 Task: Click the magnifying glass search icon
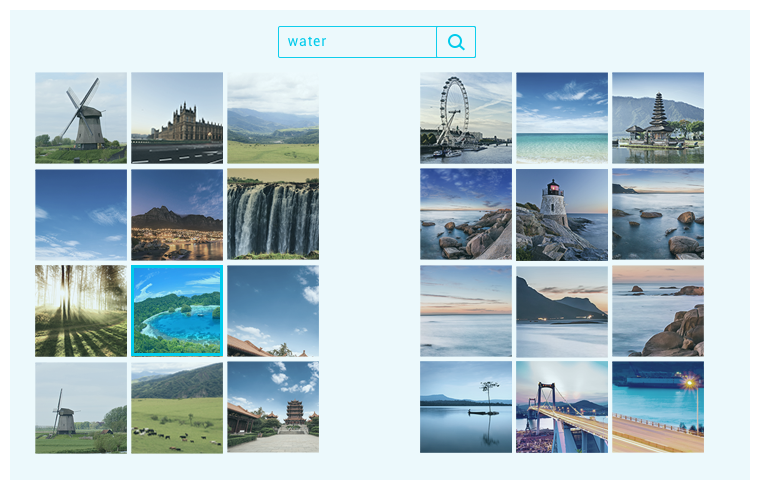456,42
